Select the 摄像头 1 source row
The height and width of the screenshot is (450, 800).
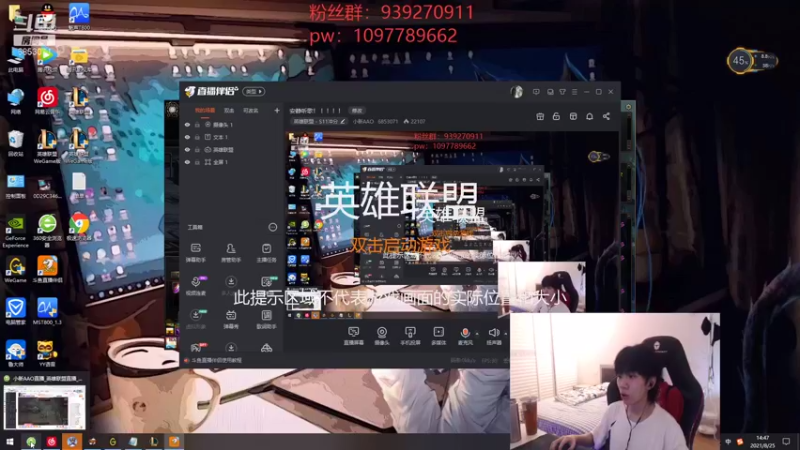coord(231,124)
